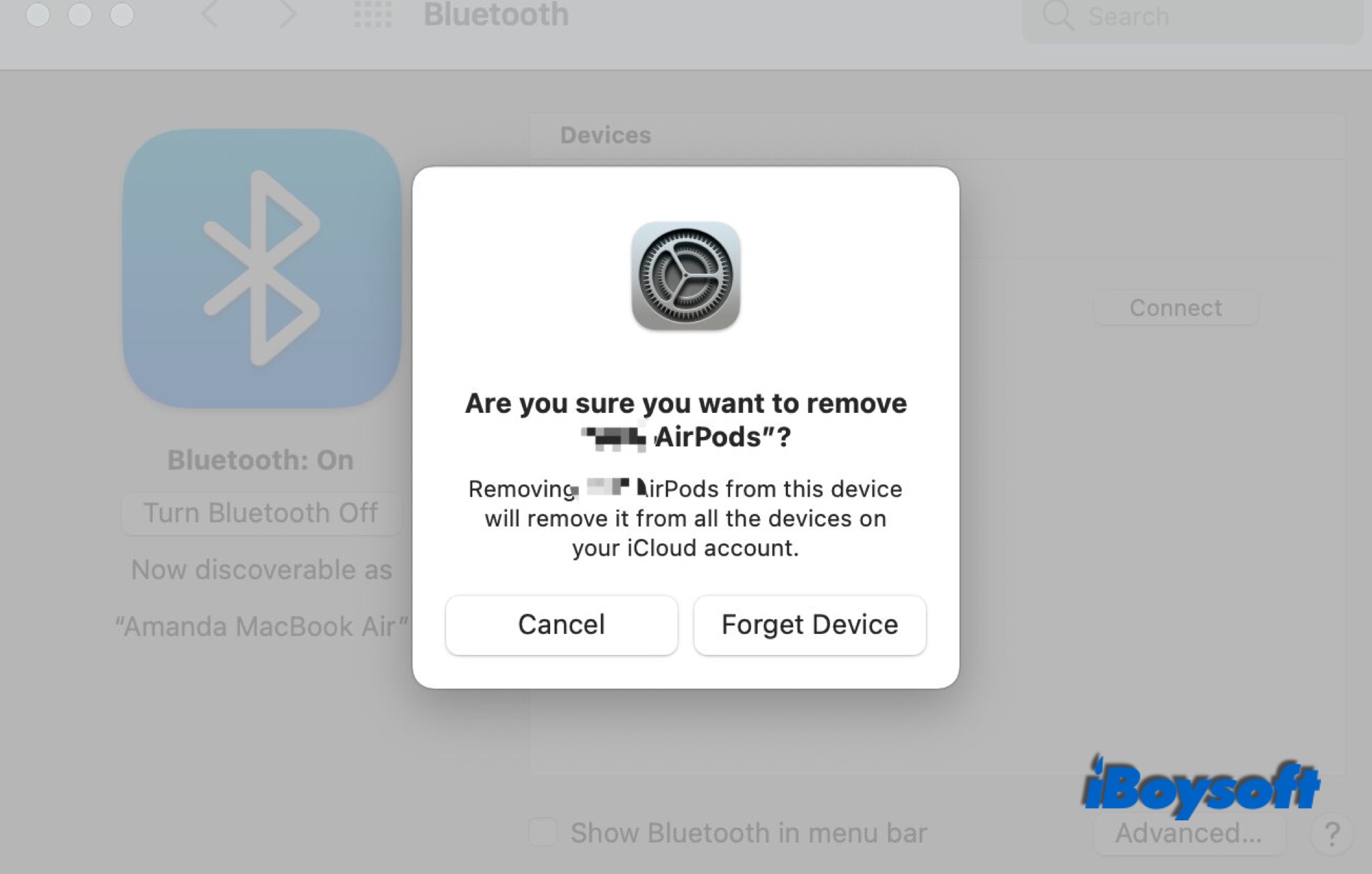The image size is (1372, 874).
Task: Click the forward navigation arrow
Action: pos(287,15)
